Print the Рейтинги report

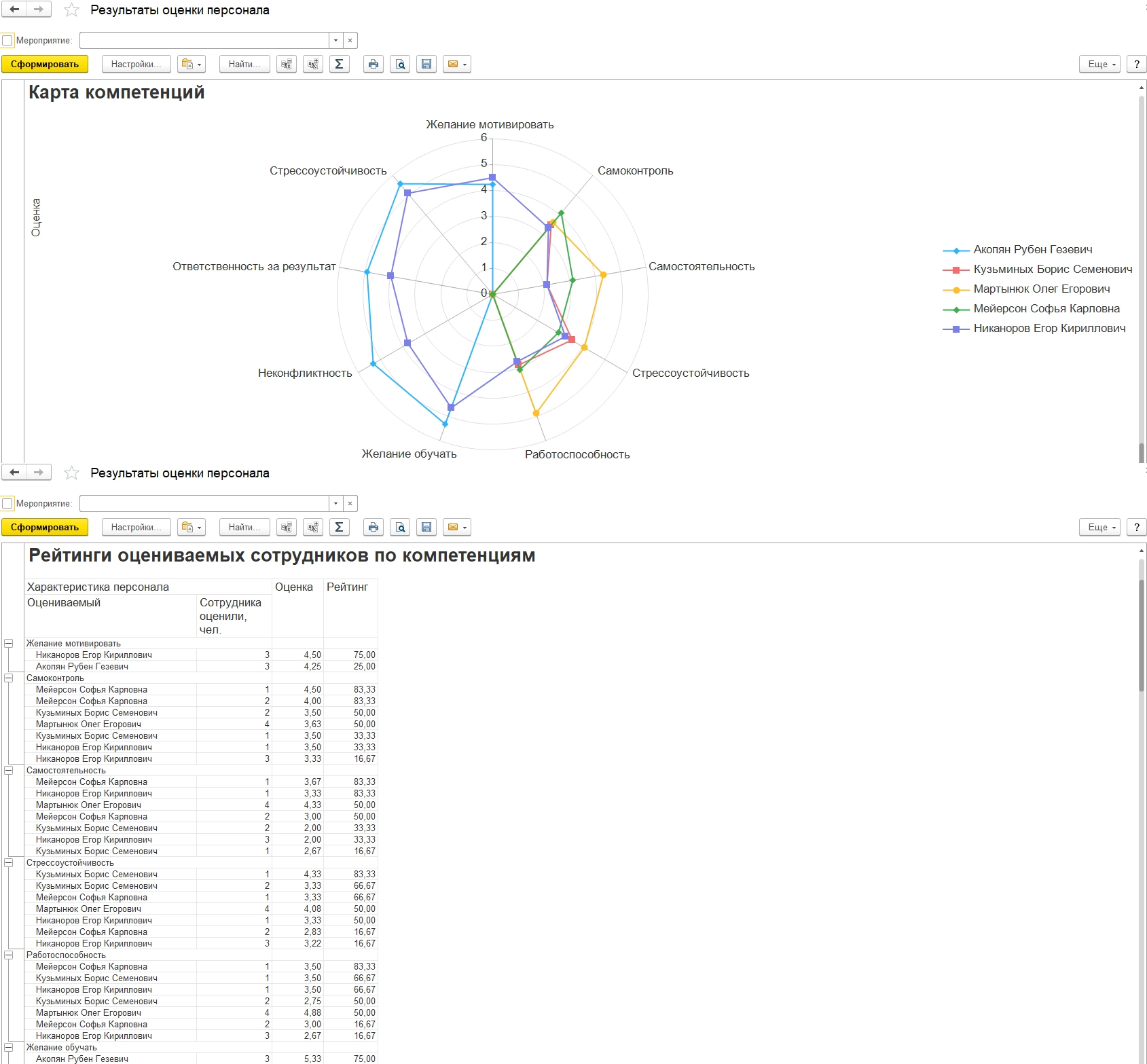point(374,528)
